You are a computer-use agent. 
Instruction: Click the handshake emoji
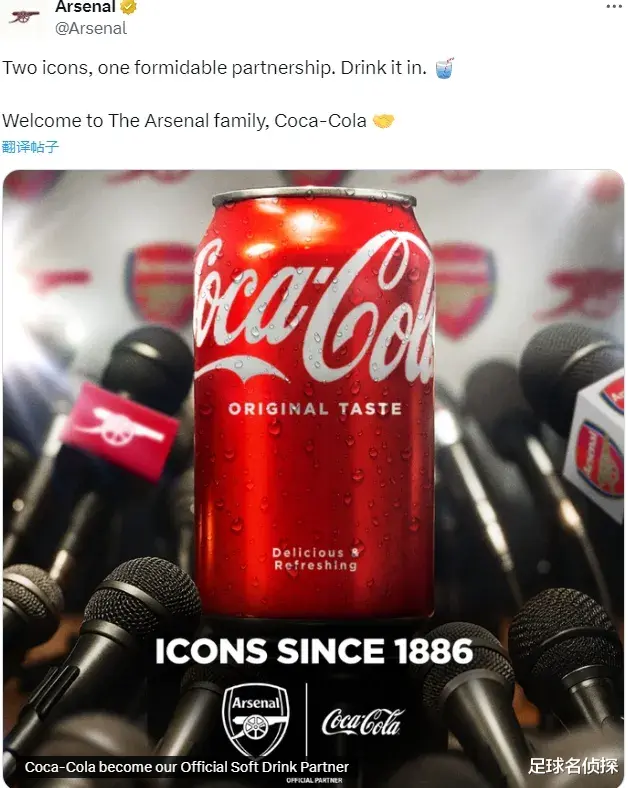tap(383, 121)
